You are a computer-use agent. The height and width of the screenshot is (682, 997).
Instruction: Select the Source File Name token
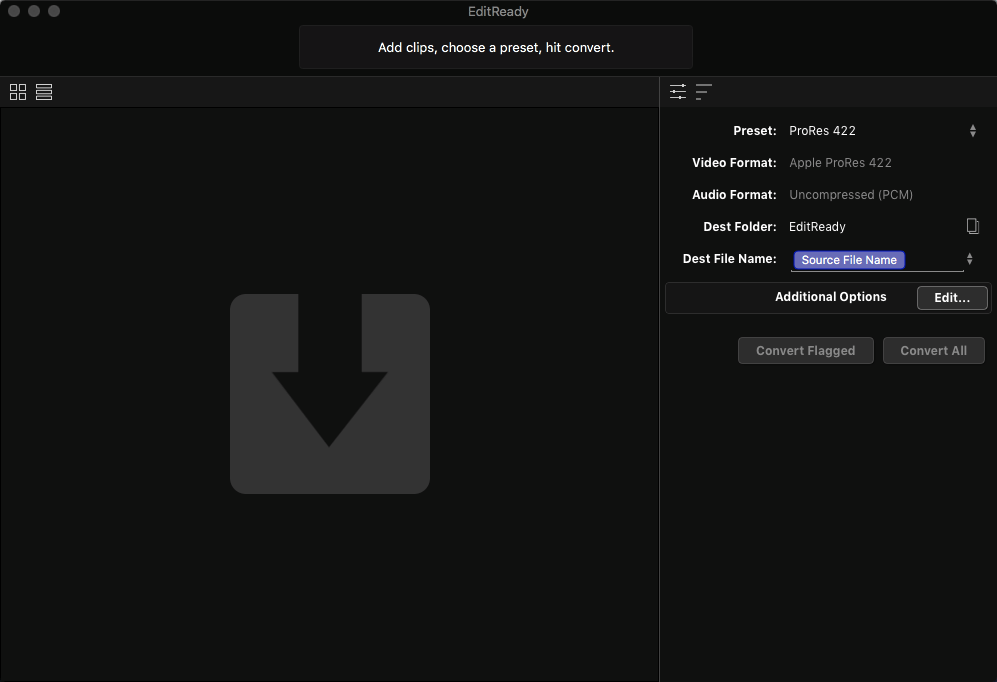click(x=848, y=260)
